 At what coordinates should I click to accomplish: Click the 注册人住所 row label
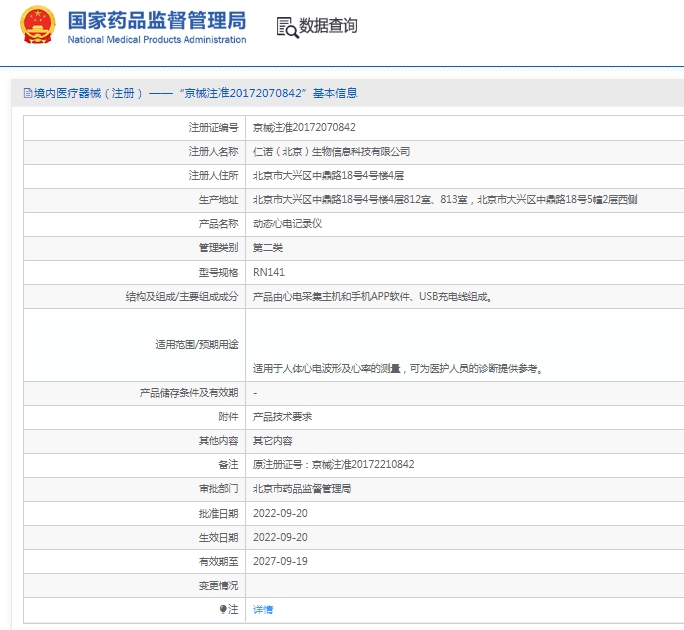(x=213, y=175)
